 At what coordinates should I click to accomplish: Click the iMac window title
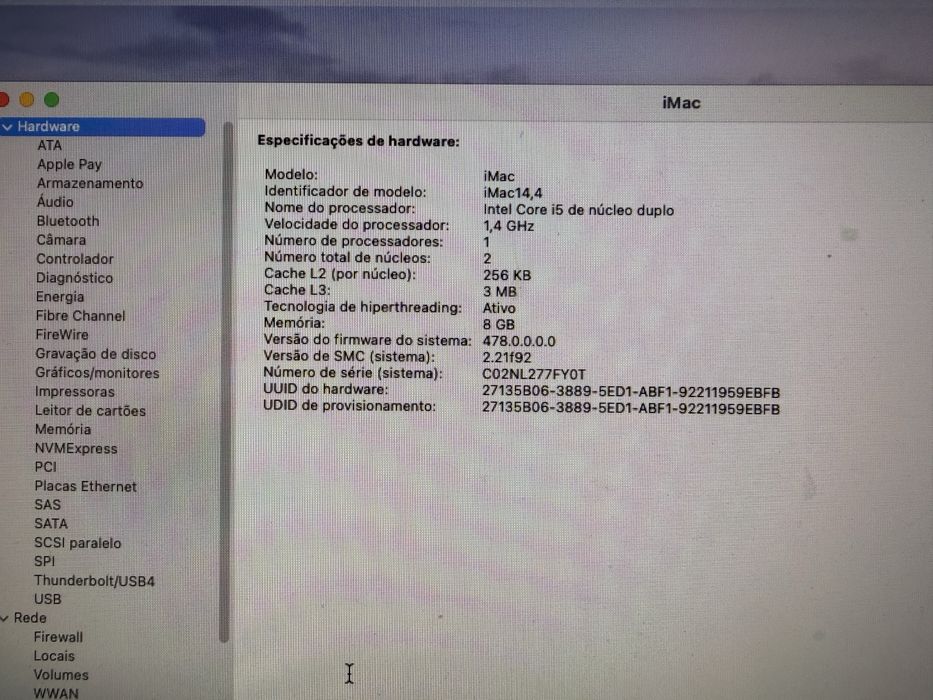tap(681, 103)
